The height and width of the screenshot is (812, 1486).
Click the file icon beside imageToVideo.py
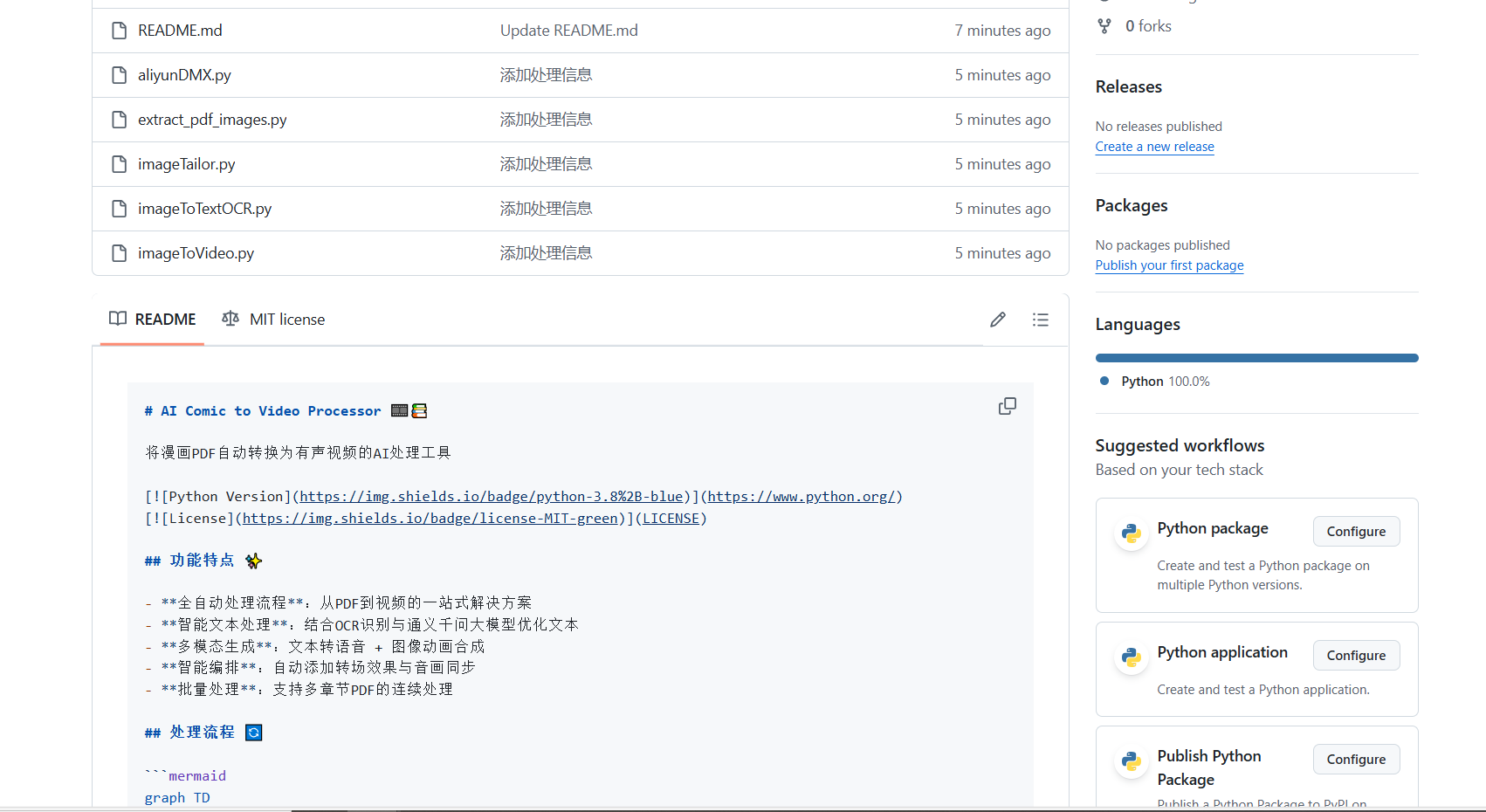pyautogui.click(x=120, y=253)
